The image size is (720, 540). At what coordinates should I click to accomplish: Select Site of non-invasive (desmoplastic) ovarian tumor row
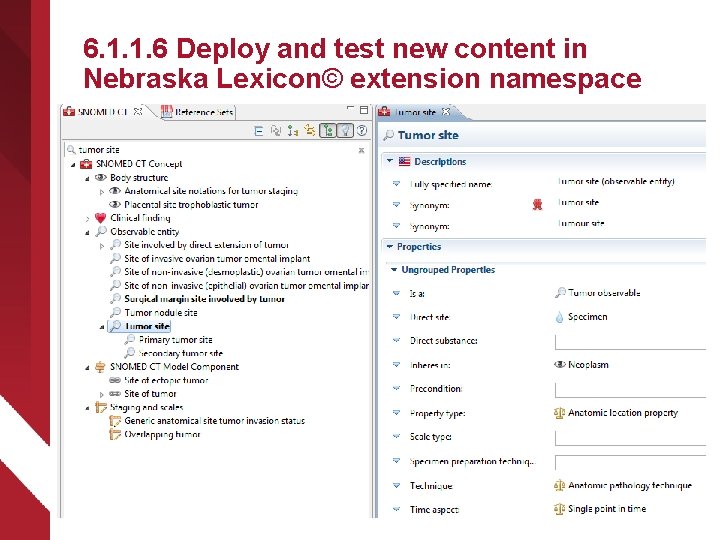click(x=246, y=272)
